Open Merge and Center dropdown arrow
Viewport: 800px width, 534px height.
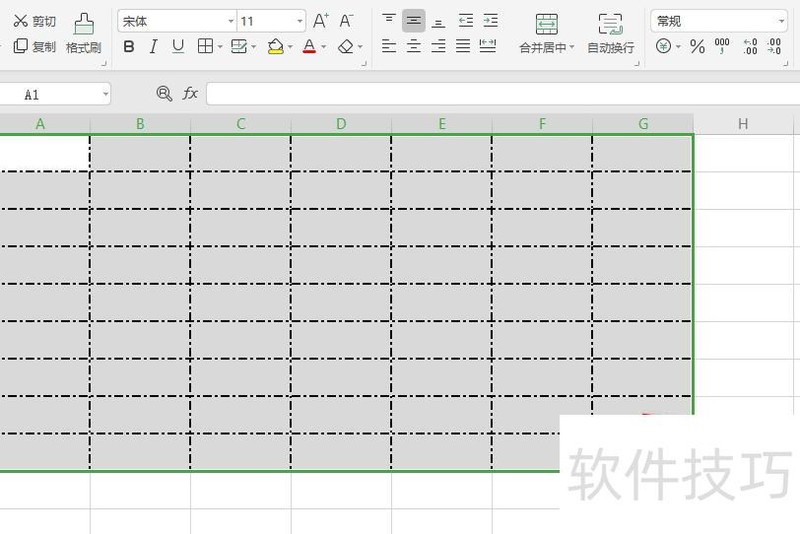point(572,47)
